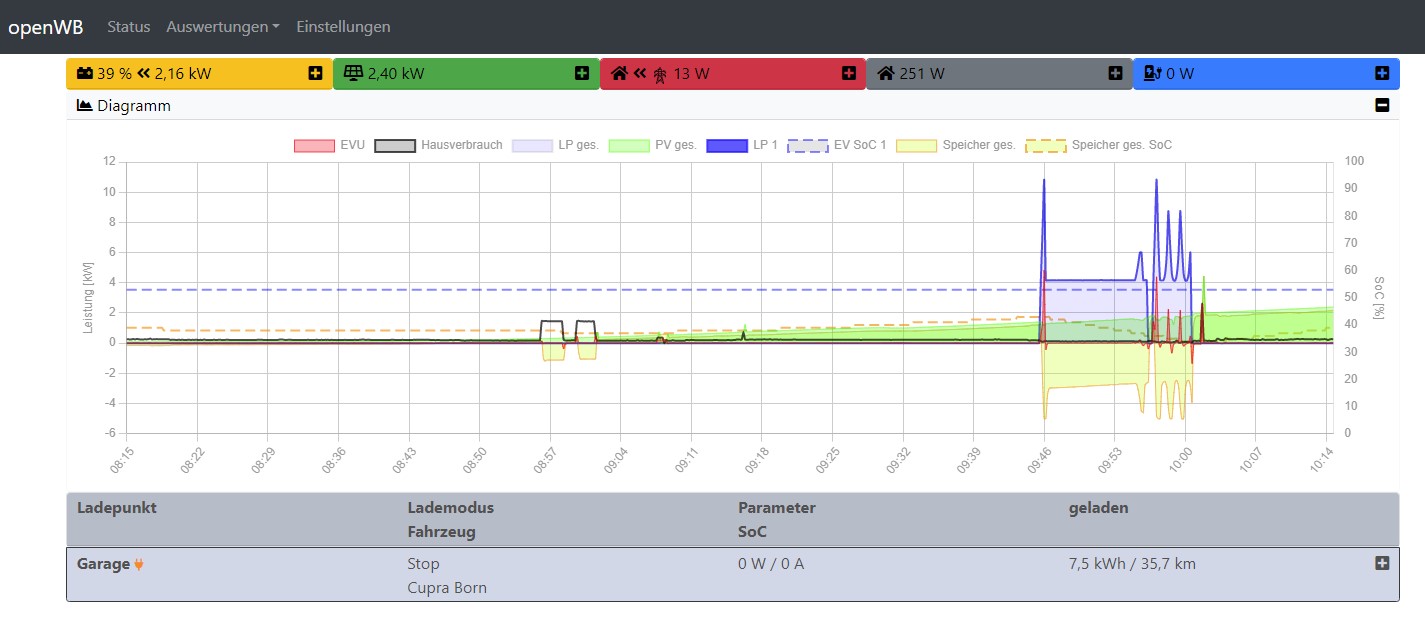1425x621 pixels.
Task: Click the battery icon in yellow card
Action: point(85,73)
